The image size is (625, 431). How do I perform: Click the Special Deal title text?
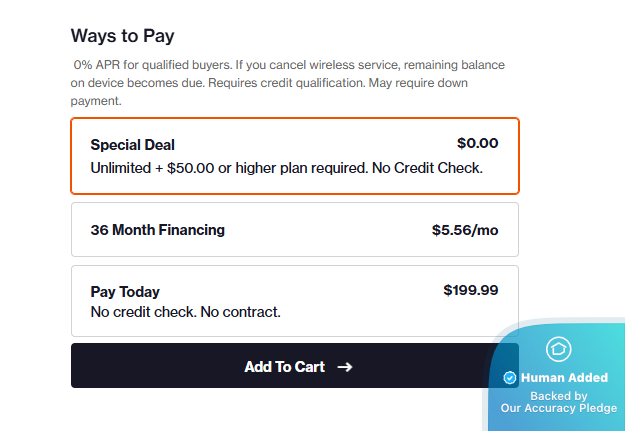click(x=132, y=145)
